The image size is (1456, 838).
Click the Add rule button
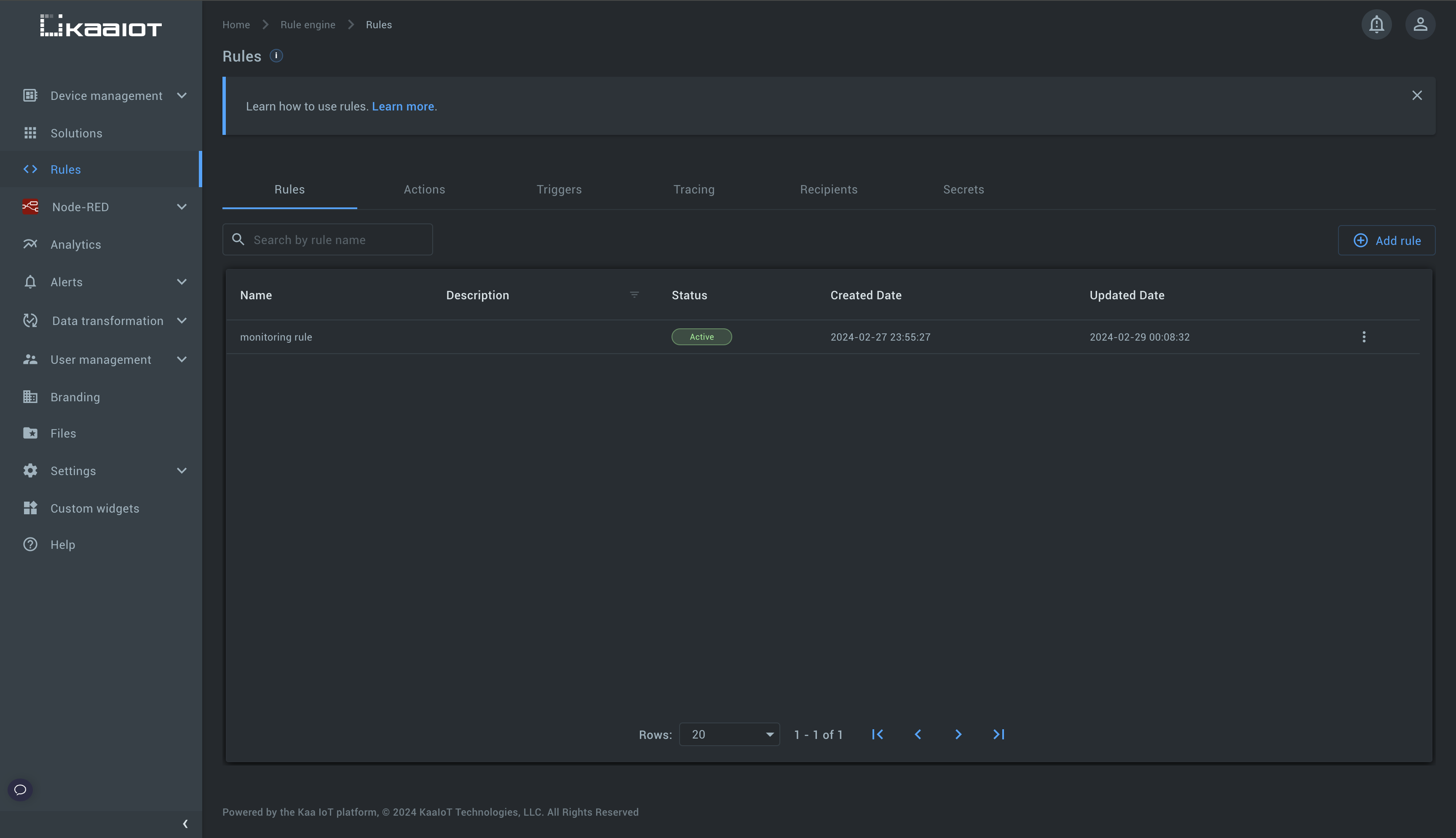tap(1386, 240)
